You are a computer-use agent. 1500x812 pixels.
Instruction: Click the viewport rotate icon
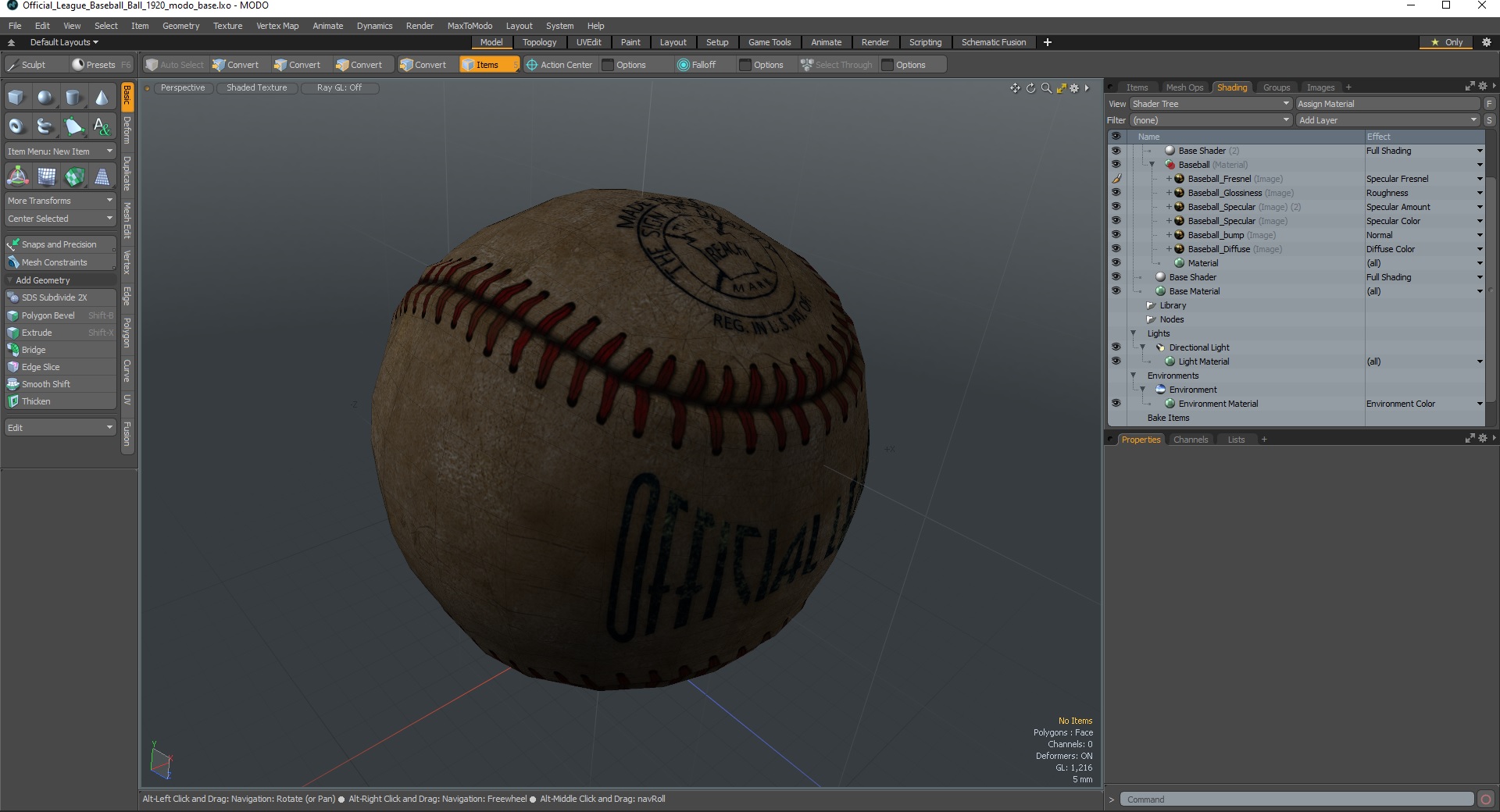click(x=1030, y=88)
